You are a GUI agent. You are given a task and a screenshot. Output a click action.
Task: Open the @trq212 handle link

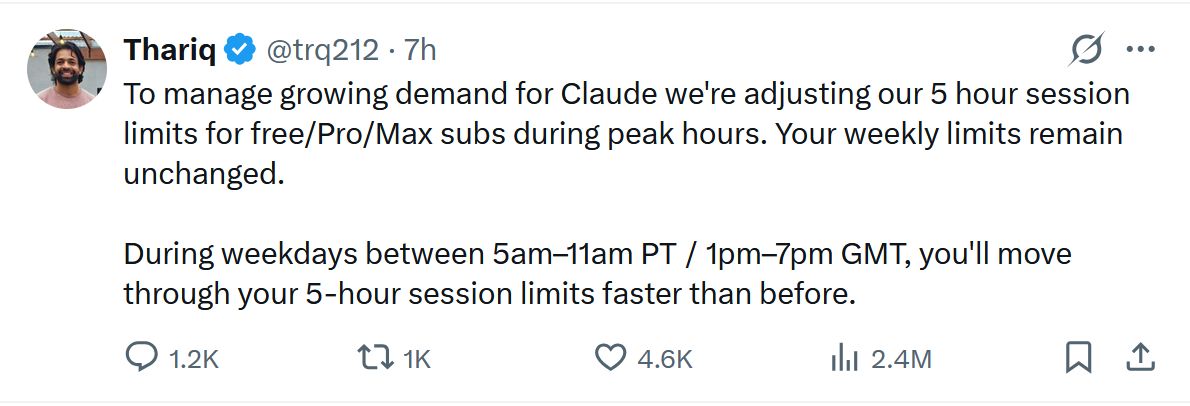320,48
